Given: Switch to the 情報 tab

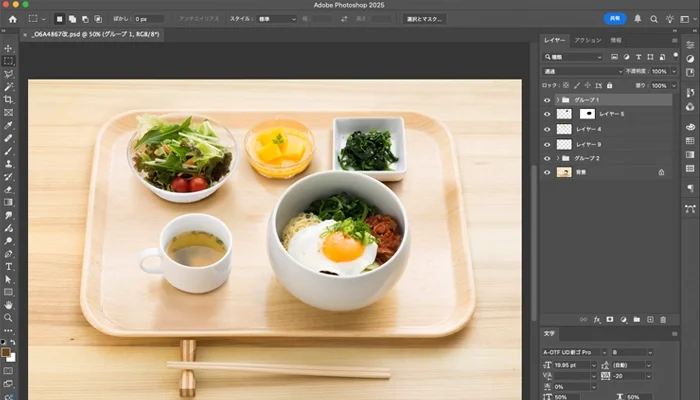Looking at the screenshot, I should coord(616,40).
